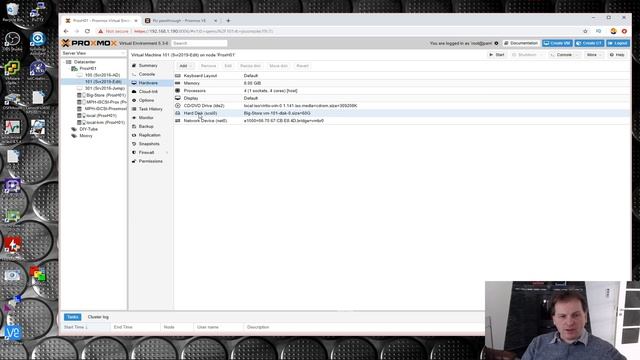Click the Create CT button

[589, 43]
